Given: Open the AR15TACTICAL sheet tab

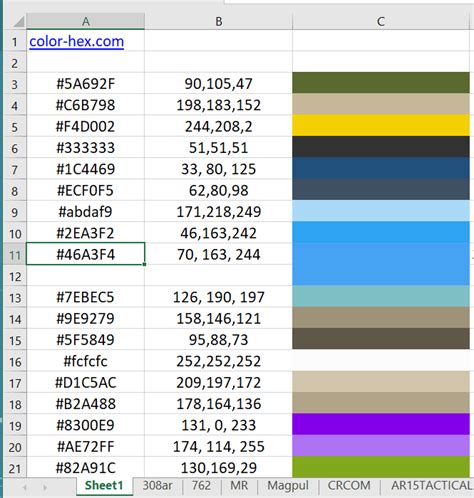Looking at the screenshot, I should pyautogui.click(x=431, y=486).
